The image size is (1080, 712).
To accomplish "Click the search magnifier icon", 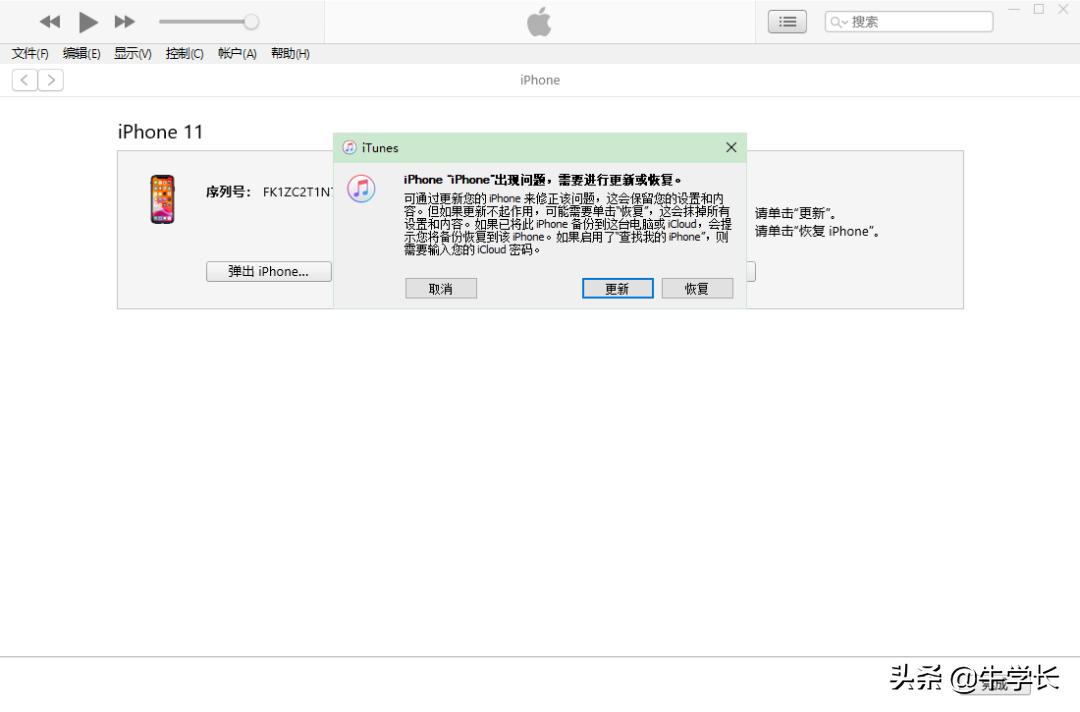I will tap(838, 21).
